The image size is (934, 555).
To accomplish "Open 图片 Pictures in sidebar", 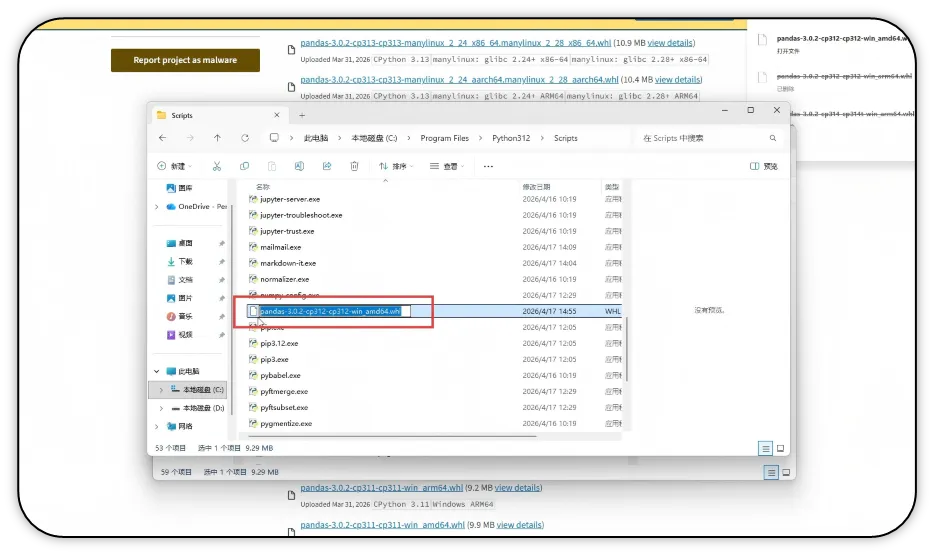I will point(179,298).
